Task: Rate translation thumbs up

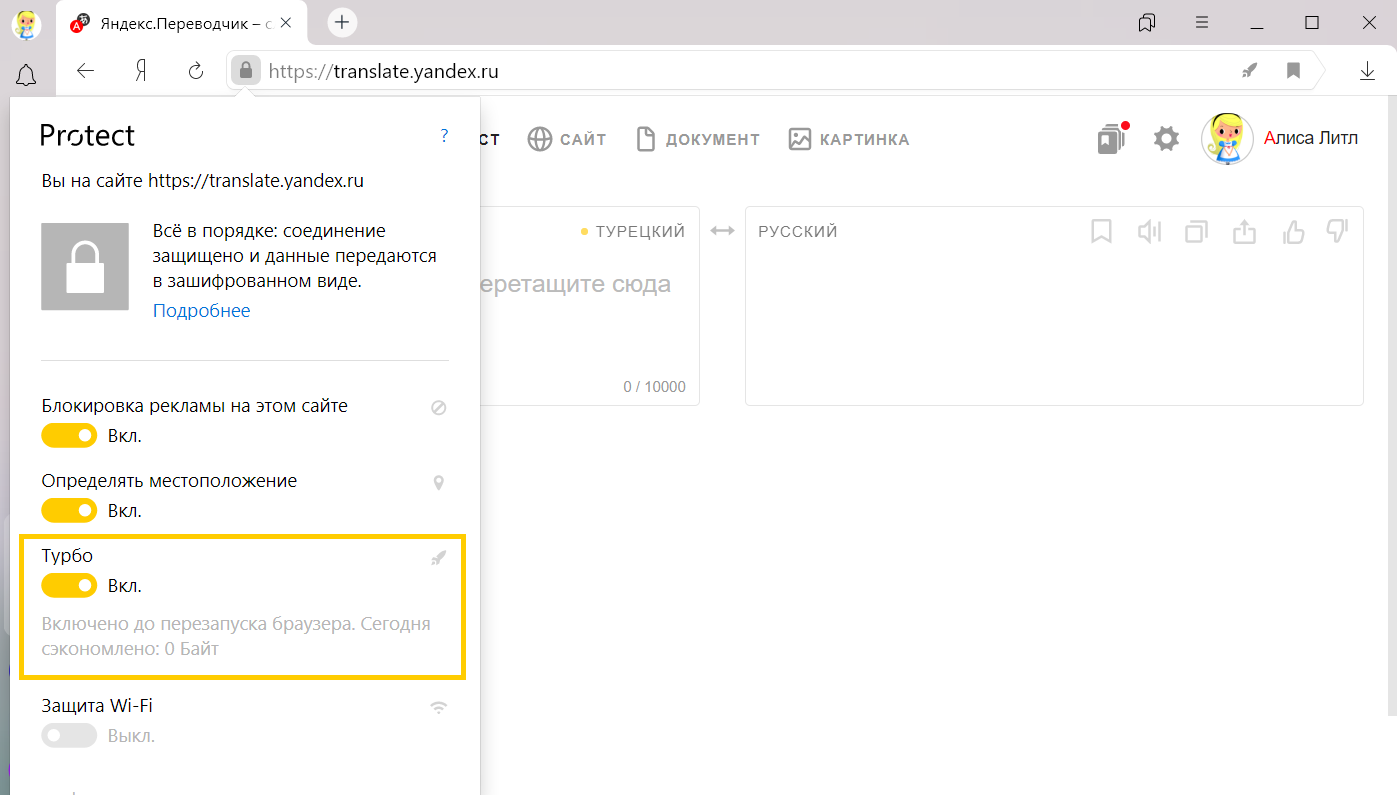Action: pos(1293,232)
